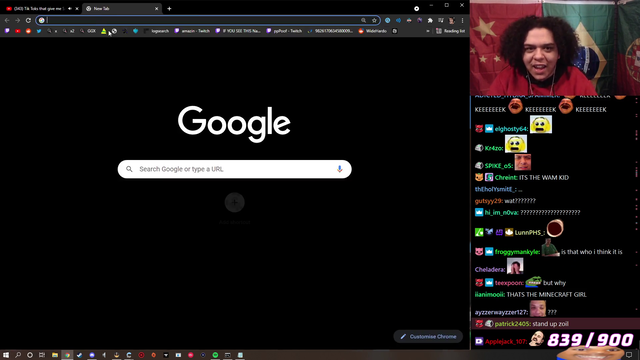Go back using browser back arrow

(x=7, y=20)
